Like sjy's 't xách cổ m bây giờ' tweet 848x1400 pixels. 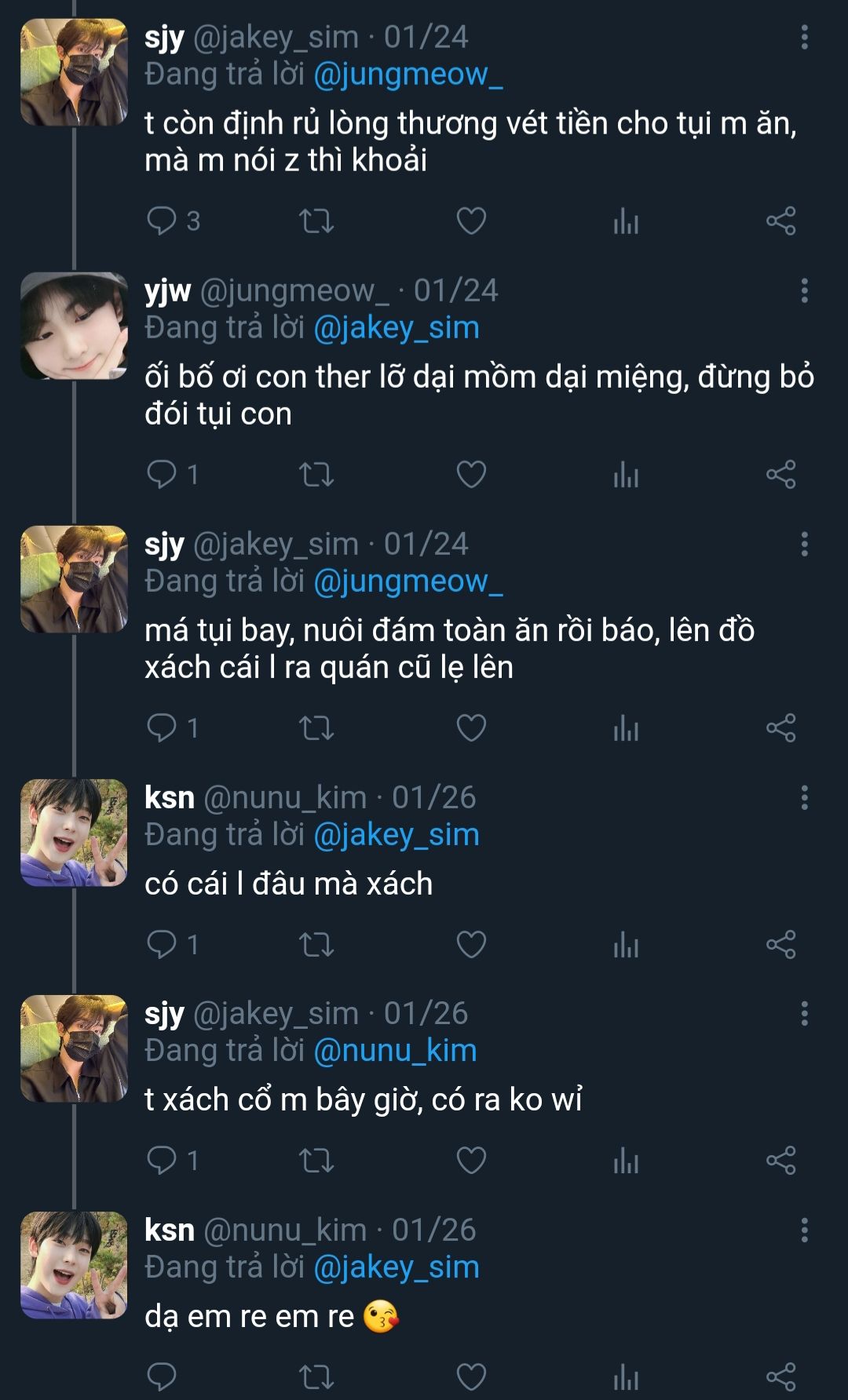471,1160
